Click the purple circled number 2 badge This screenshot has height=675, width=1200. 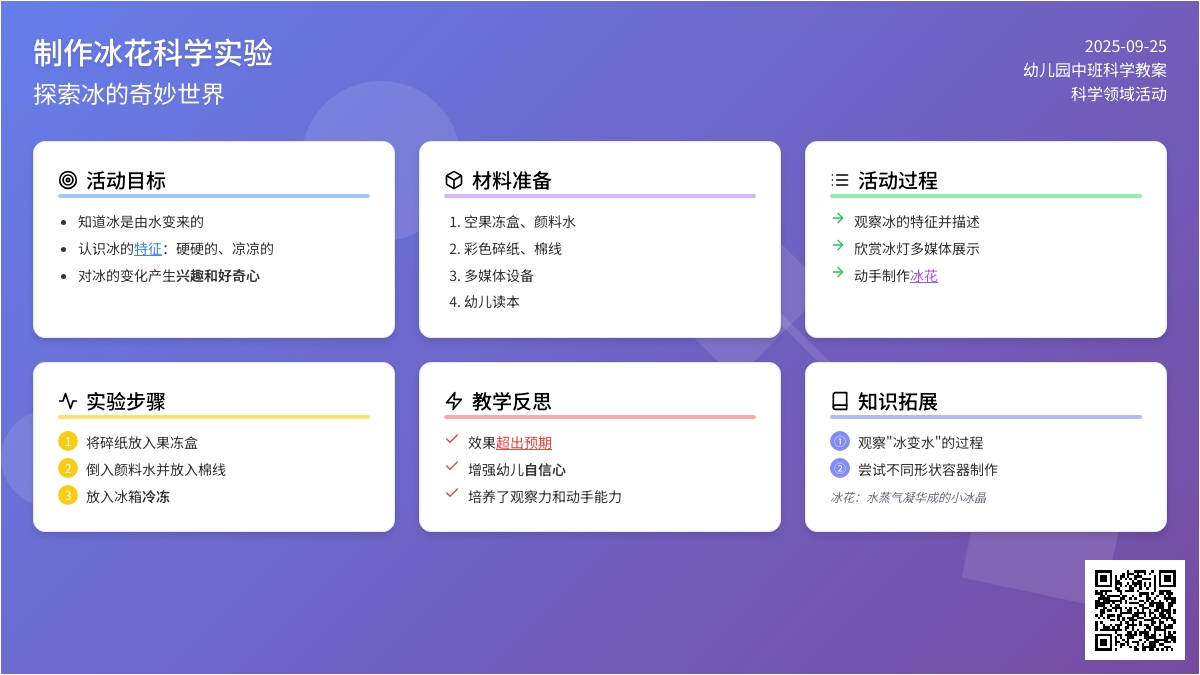840,469
